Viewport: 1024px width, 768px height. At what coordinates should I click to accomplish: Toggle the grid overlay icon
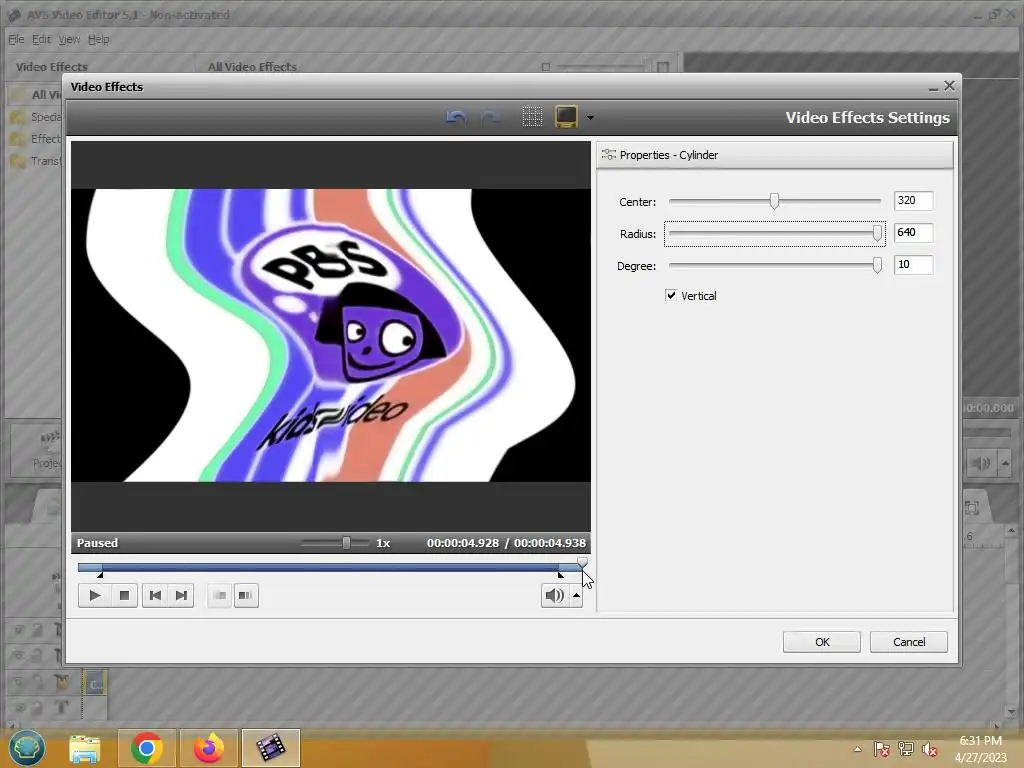tap(532, 117)
